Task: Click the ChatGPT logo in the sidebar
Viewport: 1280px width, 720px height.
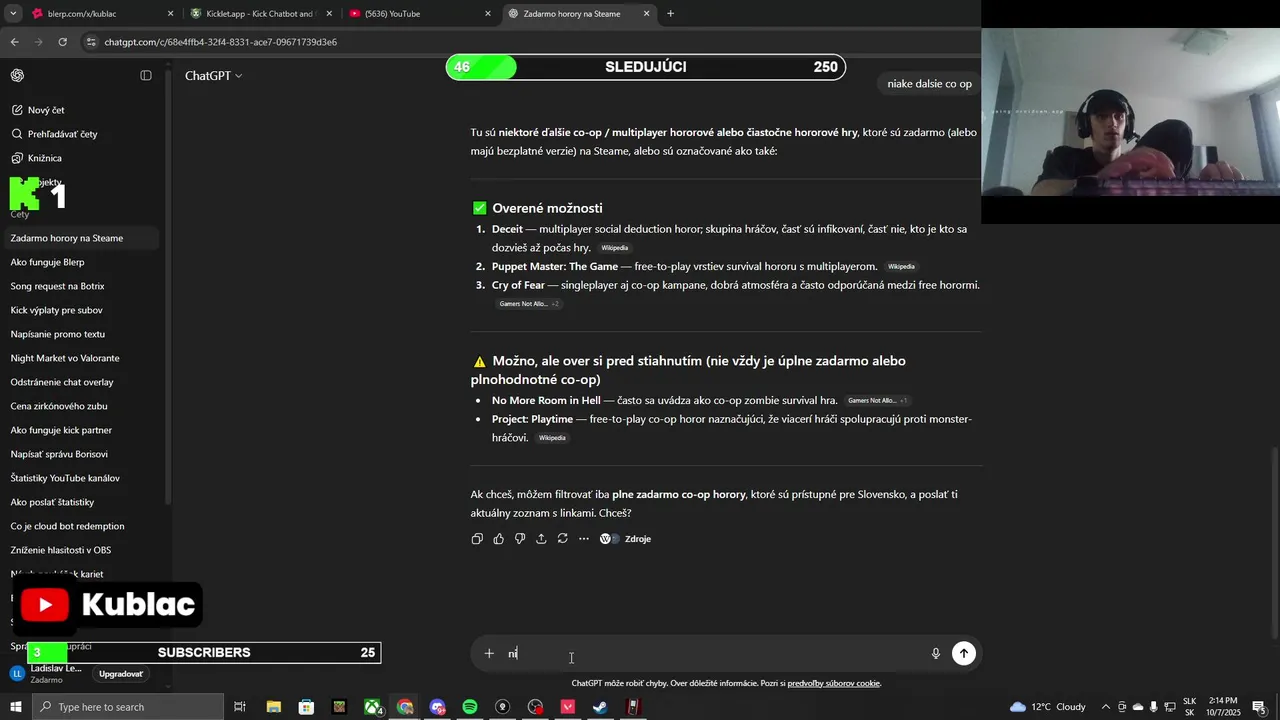Action: [17, 75]
